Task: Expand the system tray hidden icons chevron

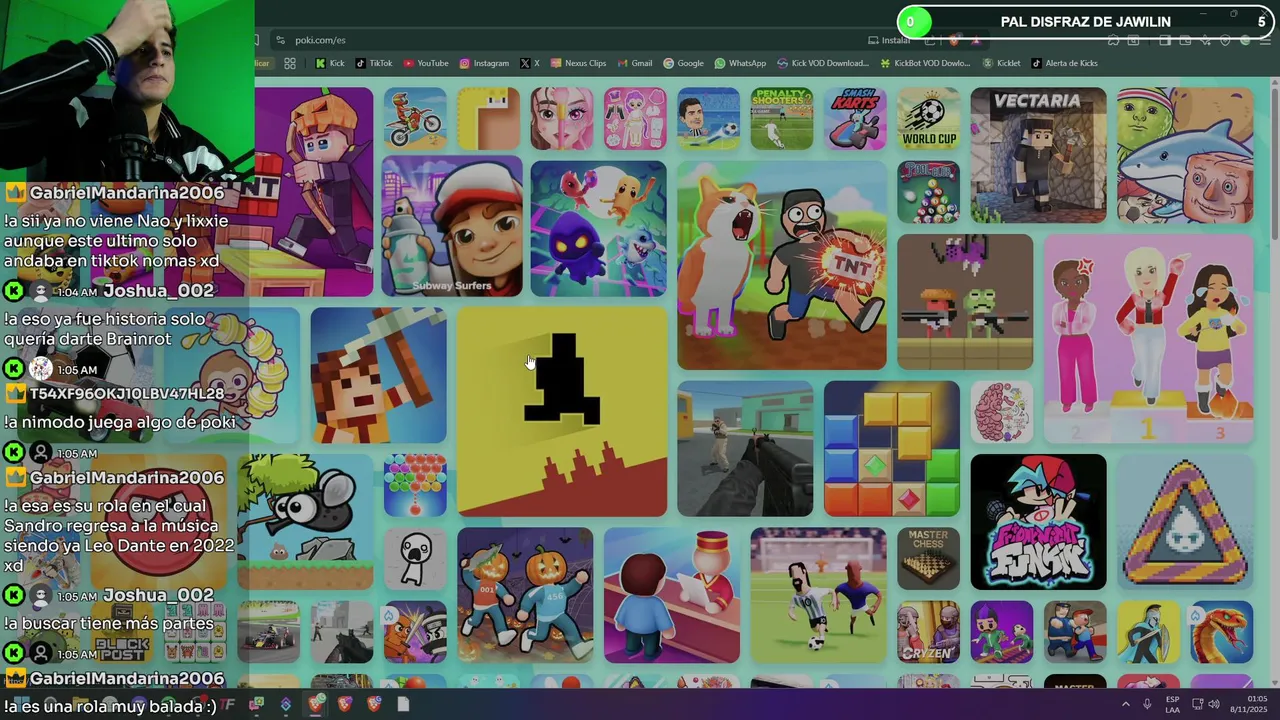Action: [1126, 704]
